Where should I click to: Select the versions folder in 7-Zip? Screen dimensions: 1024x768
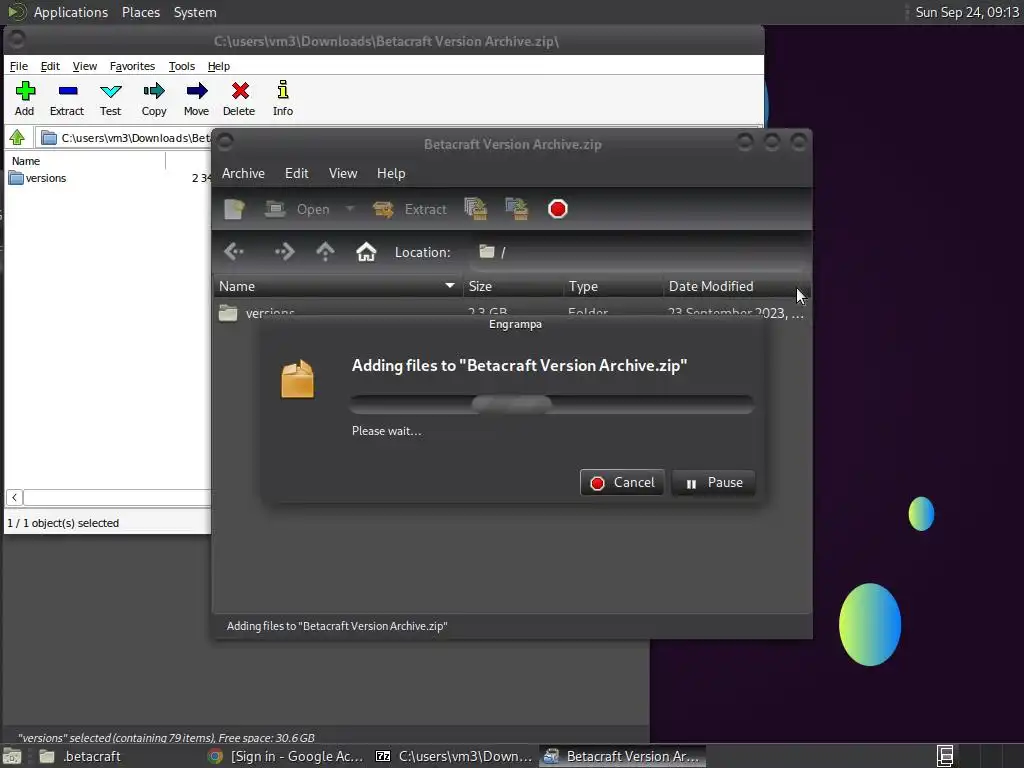[38, 178]
